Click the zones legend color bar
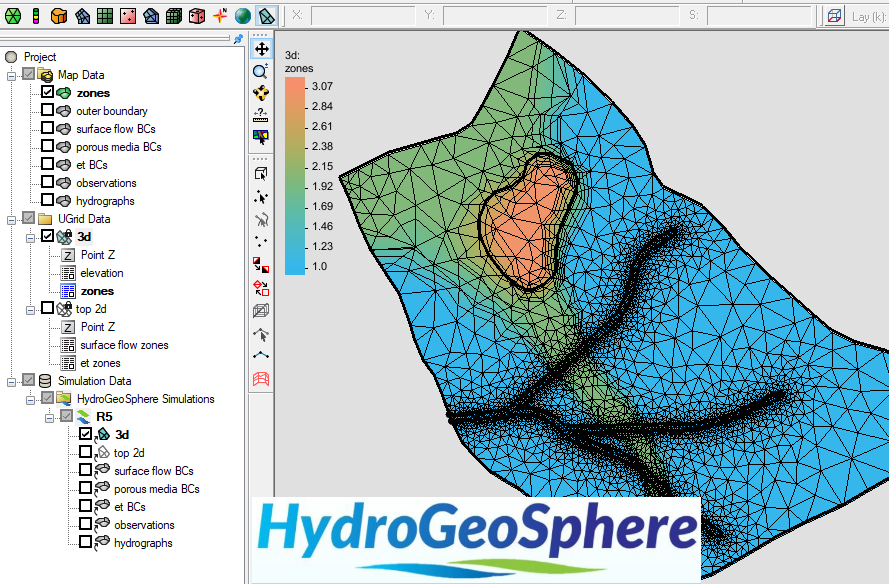 294,176
